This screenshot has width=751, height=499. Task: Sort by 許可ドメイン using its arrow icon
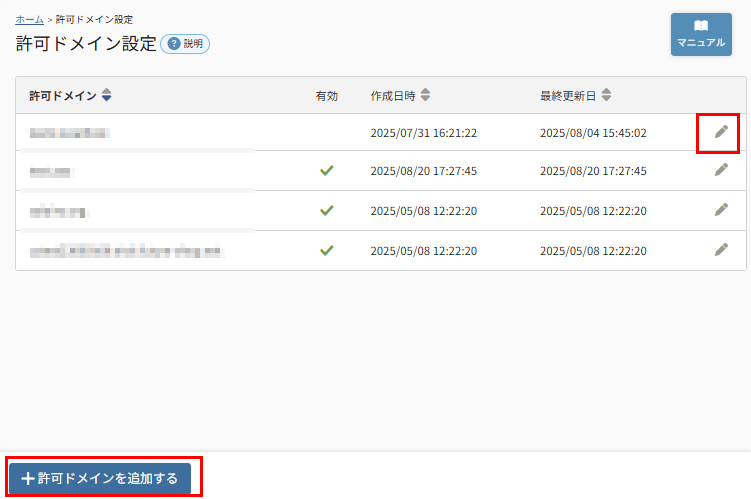click(107, 96)
